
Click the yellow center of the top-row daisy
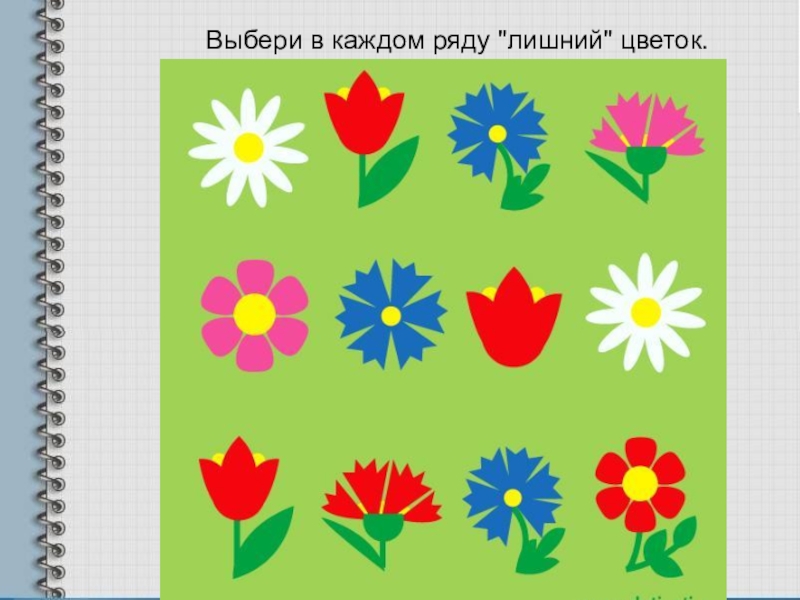(x=248, y=147)
